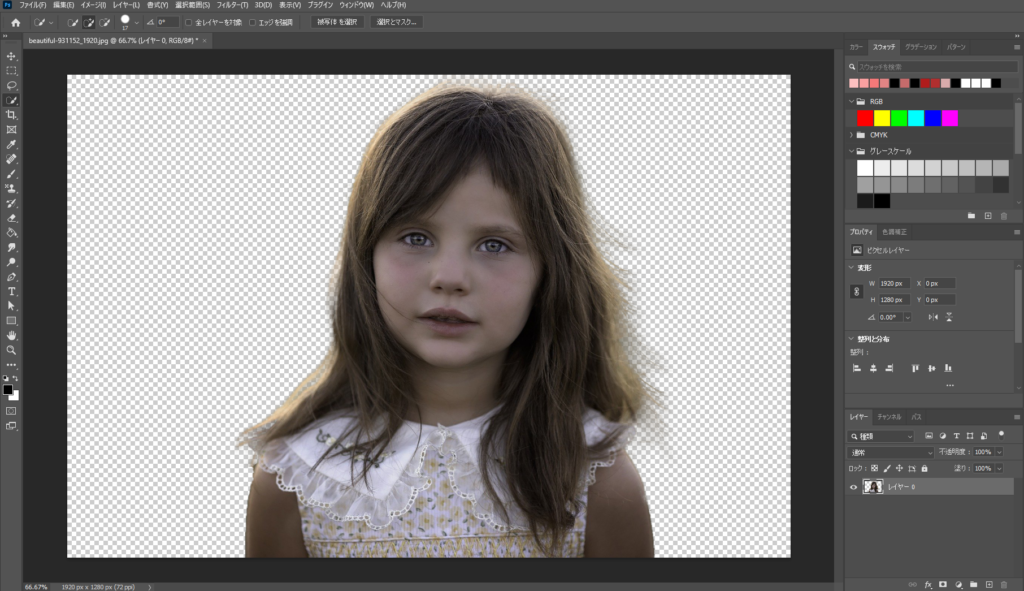The image size is (1024, 591).
Task: Hide the レイヤー 0 layer visibility
Action: (852, 488)
